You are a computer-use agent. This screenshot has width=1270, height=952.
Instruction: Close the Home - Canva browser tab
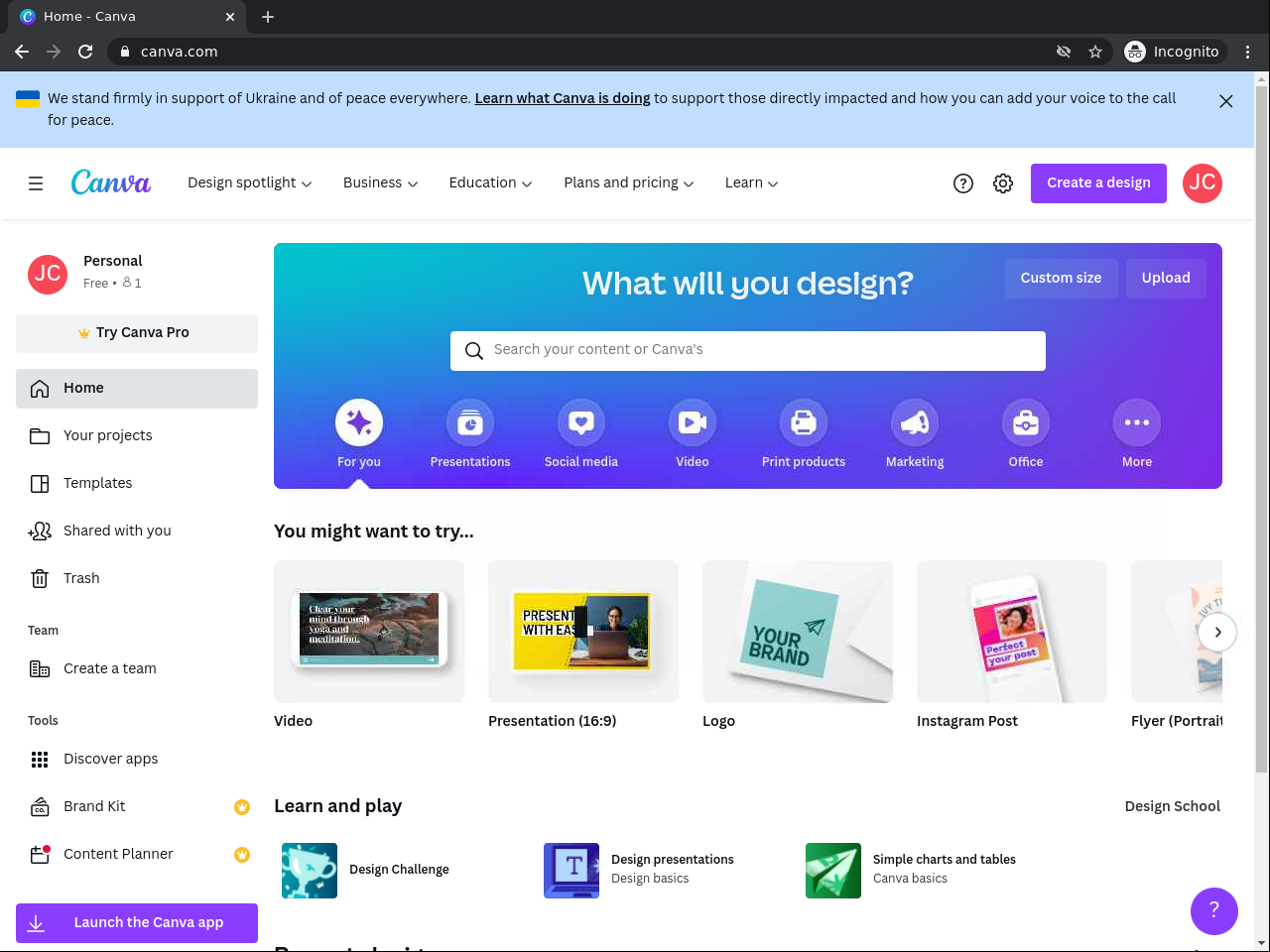click(x=229, y=17)
